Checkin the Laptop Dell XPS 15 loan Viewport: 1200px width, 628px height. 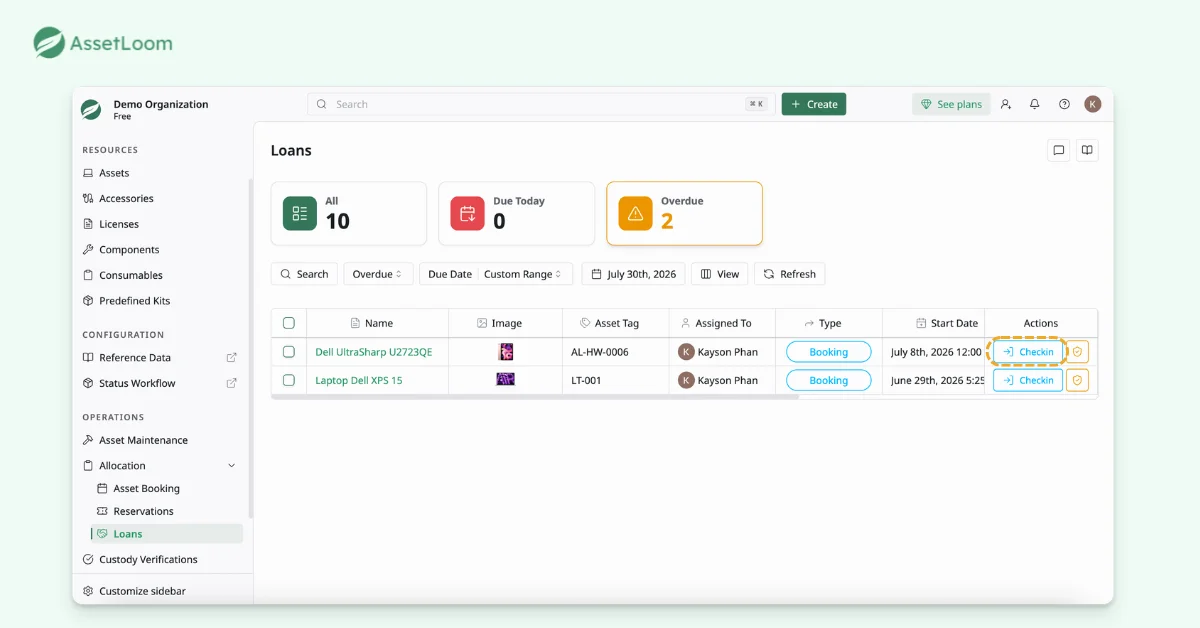[1028, 380]
